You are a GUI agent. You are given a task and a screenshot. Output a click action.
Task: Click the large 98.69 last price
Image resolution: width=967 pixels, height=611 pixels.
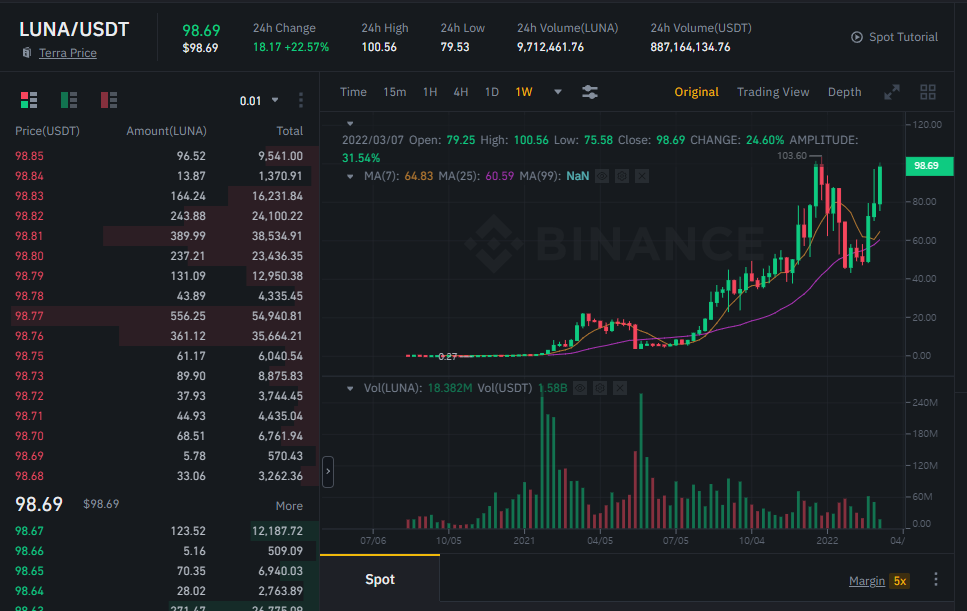point(39,504)
